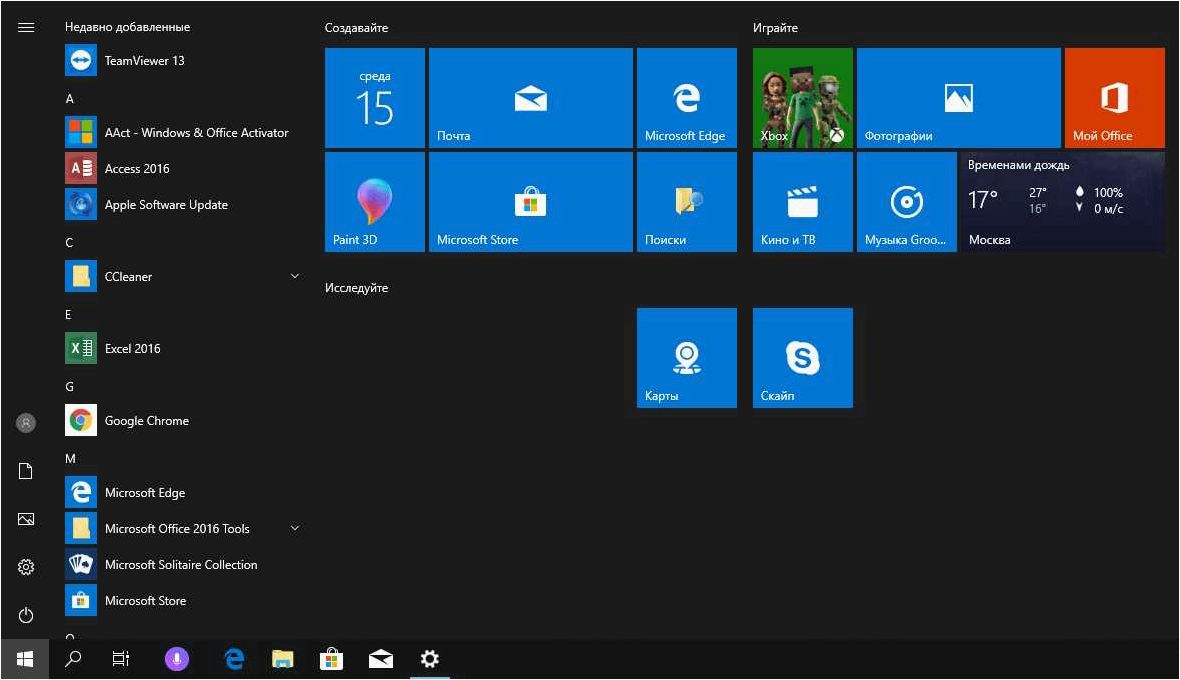Open the Москва weather tile

[x=1063, y=202]
